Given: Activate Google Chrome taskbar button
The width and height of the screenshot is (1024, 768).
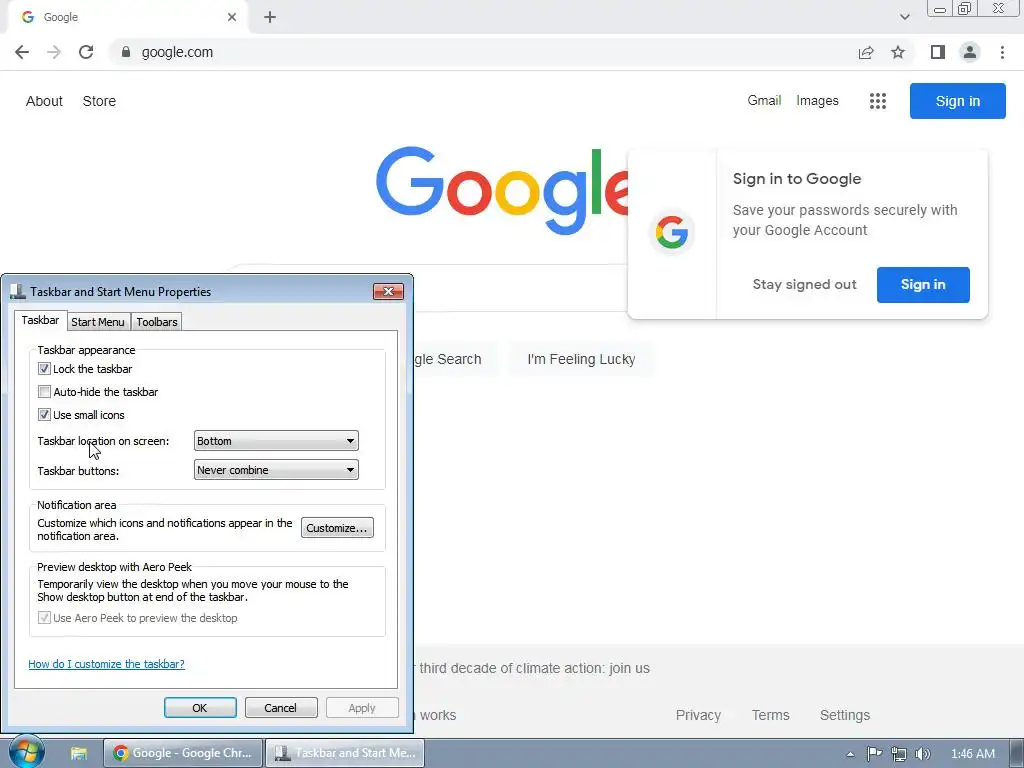Looking at the screenshot, I should (x=184, y=753).
